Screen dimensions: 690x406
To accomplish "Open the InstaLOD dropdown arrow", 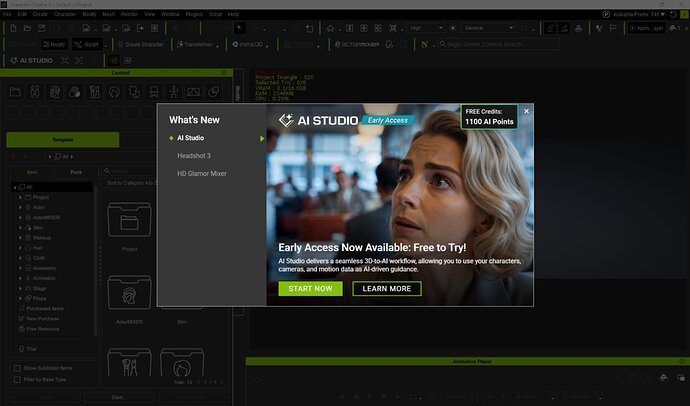I will 267,45.
